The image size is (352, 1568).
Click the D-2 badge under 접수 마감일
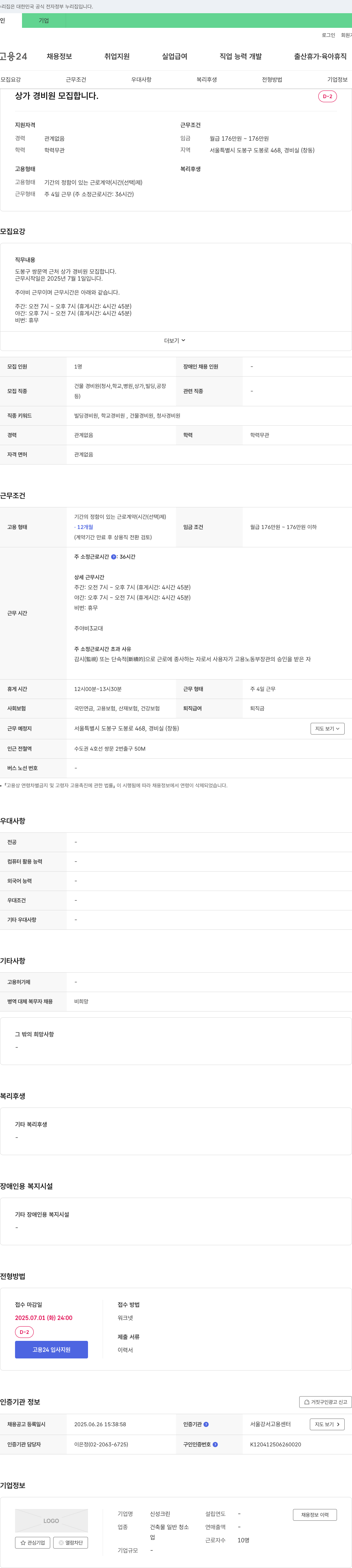[x=24, y=1332]
